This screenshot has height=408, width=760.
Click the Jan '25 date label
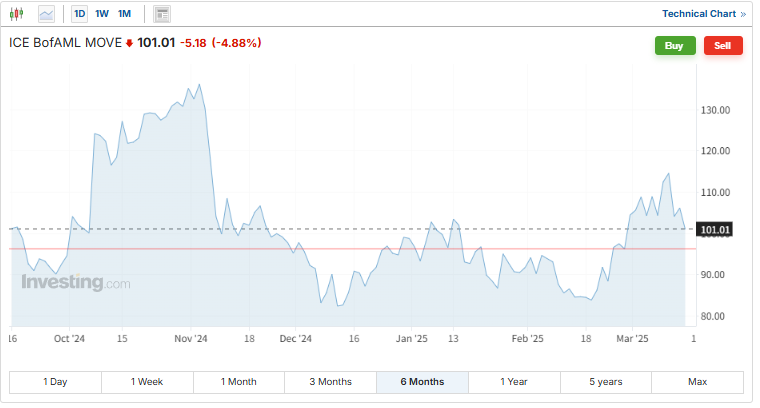click(x=412, y=339)
